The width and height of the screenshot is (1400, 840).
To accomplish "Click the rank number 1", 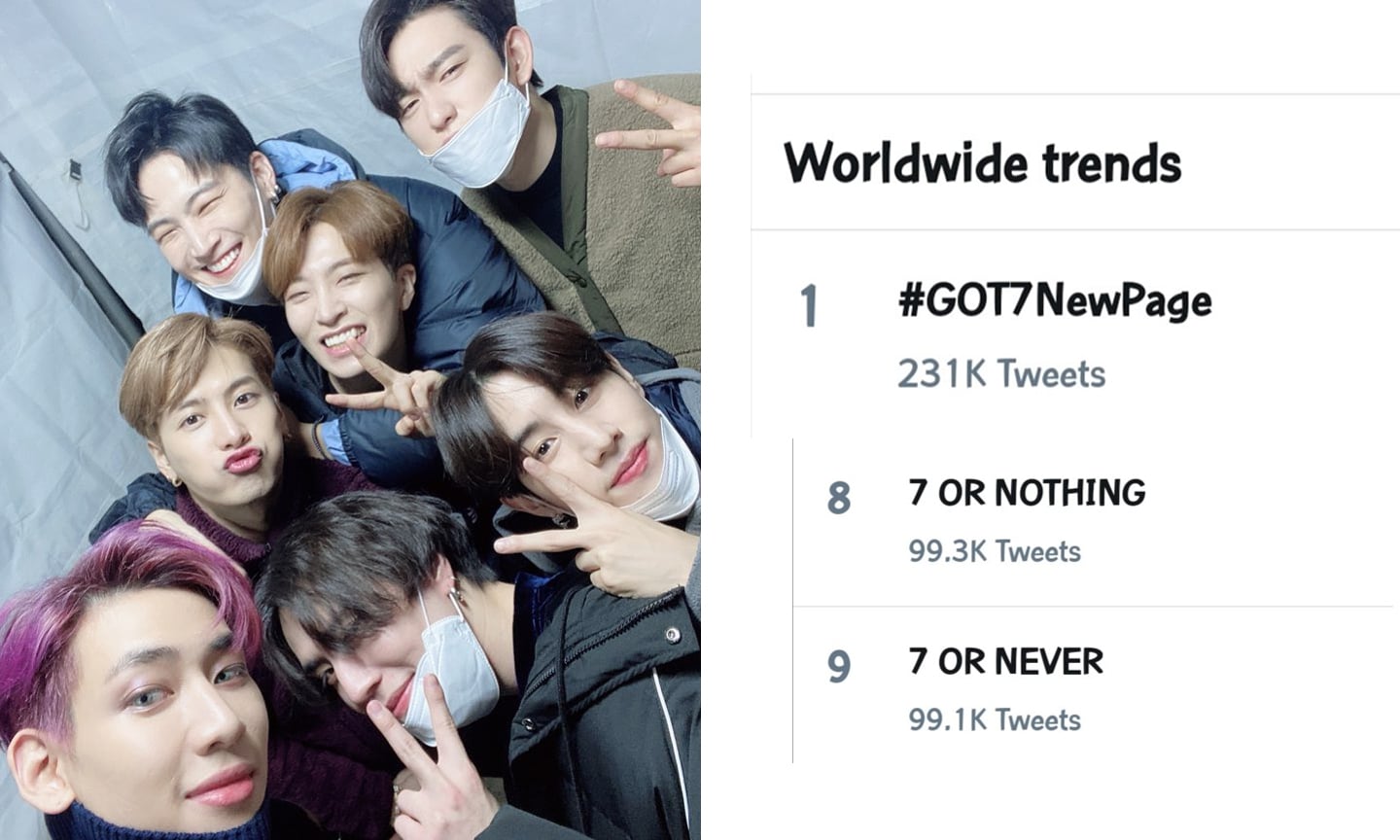I will coord(809,307).
